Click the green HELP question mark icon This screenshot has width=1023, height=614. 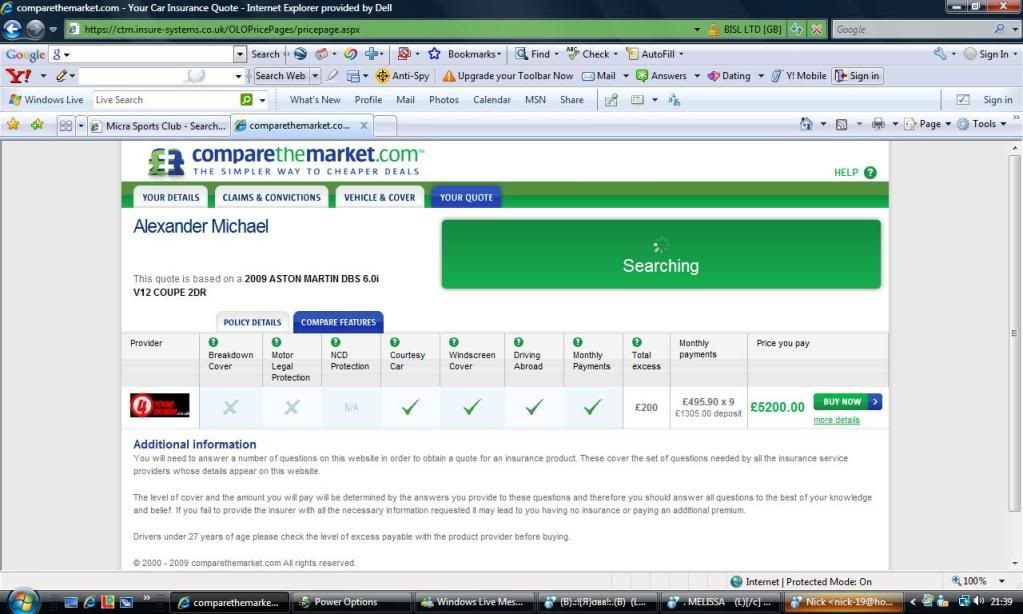point(870,172)
